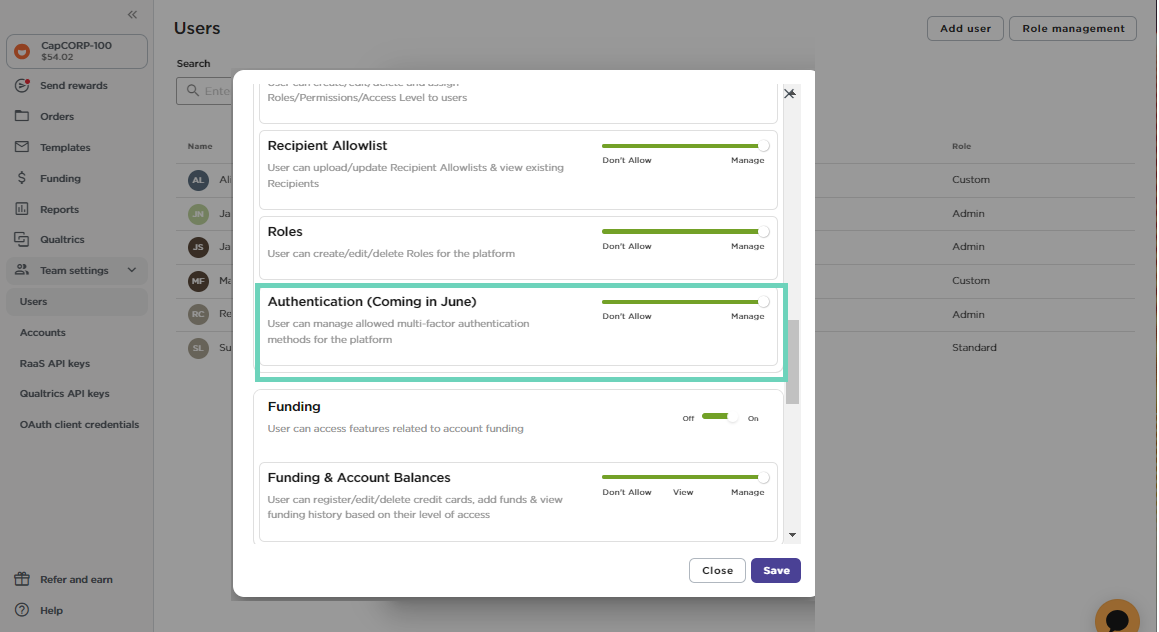Click the Send rewards icon
Viewport: 1159px width, 632px height.
coord(22,85)
